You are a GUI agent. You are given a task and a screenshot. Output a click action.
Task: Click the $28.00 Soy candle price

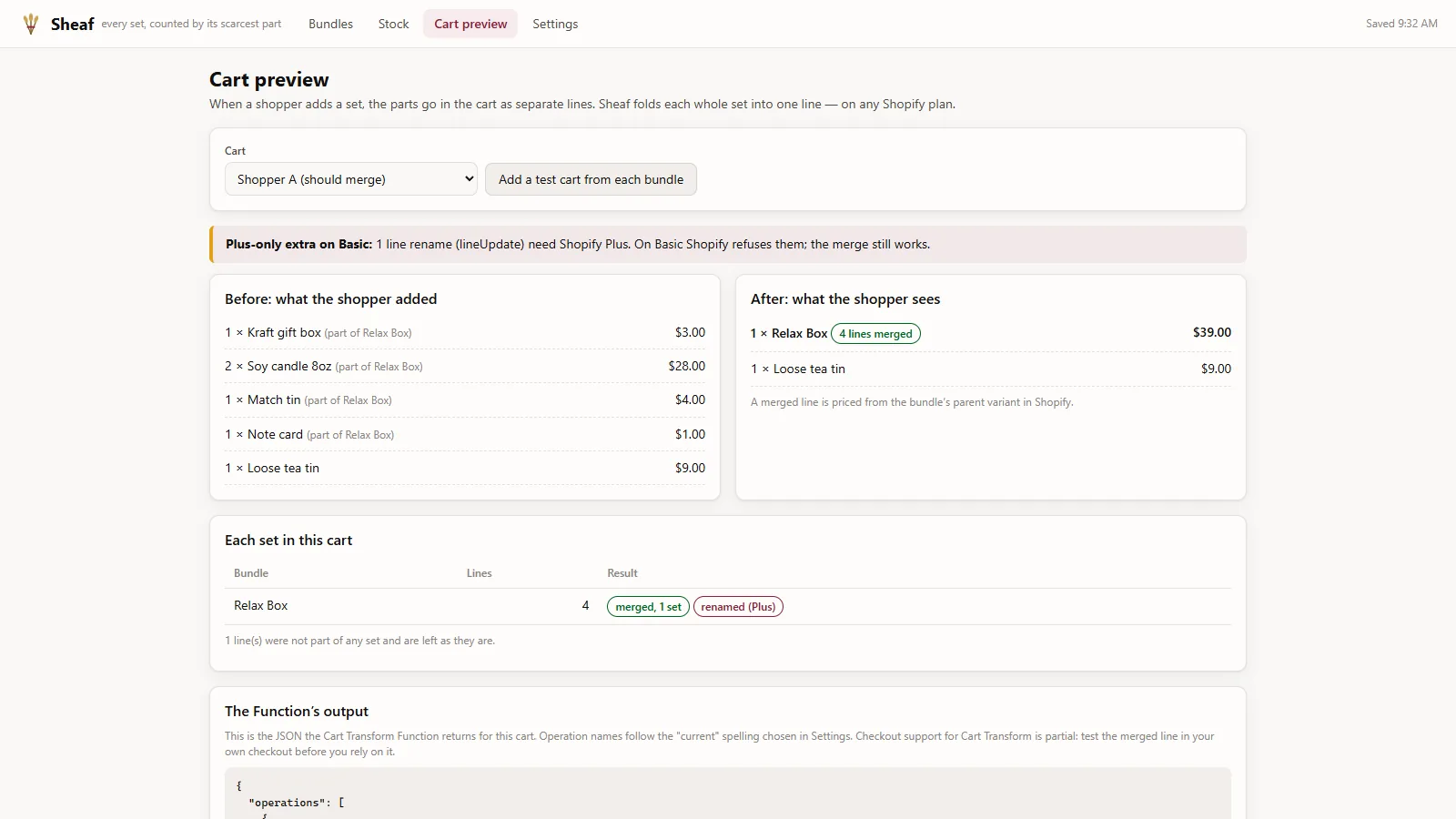687,366
